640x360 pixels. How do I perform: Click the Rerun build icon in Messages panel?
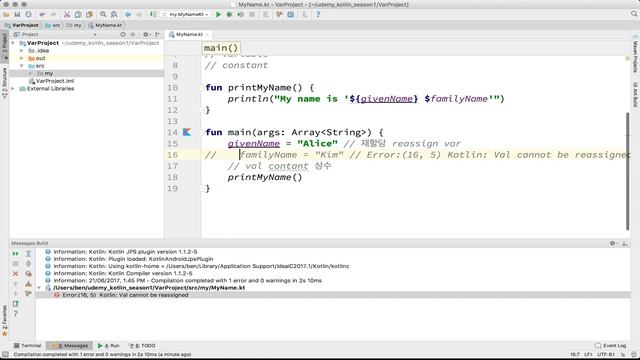(16, 254)
